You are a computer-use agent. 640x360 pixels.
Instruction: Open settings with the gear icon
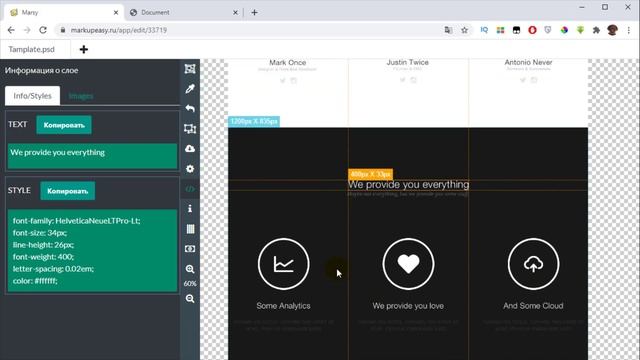190,169
